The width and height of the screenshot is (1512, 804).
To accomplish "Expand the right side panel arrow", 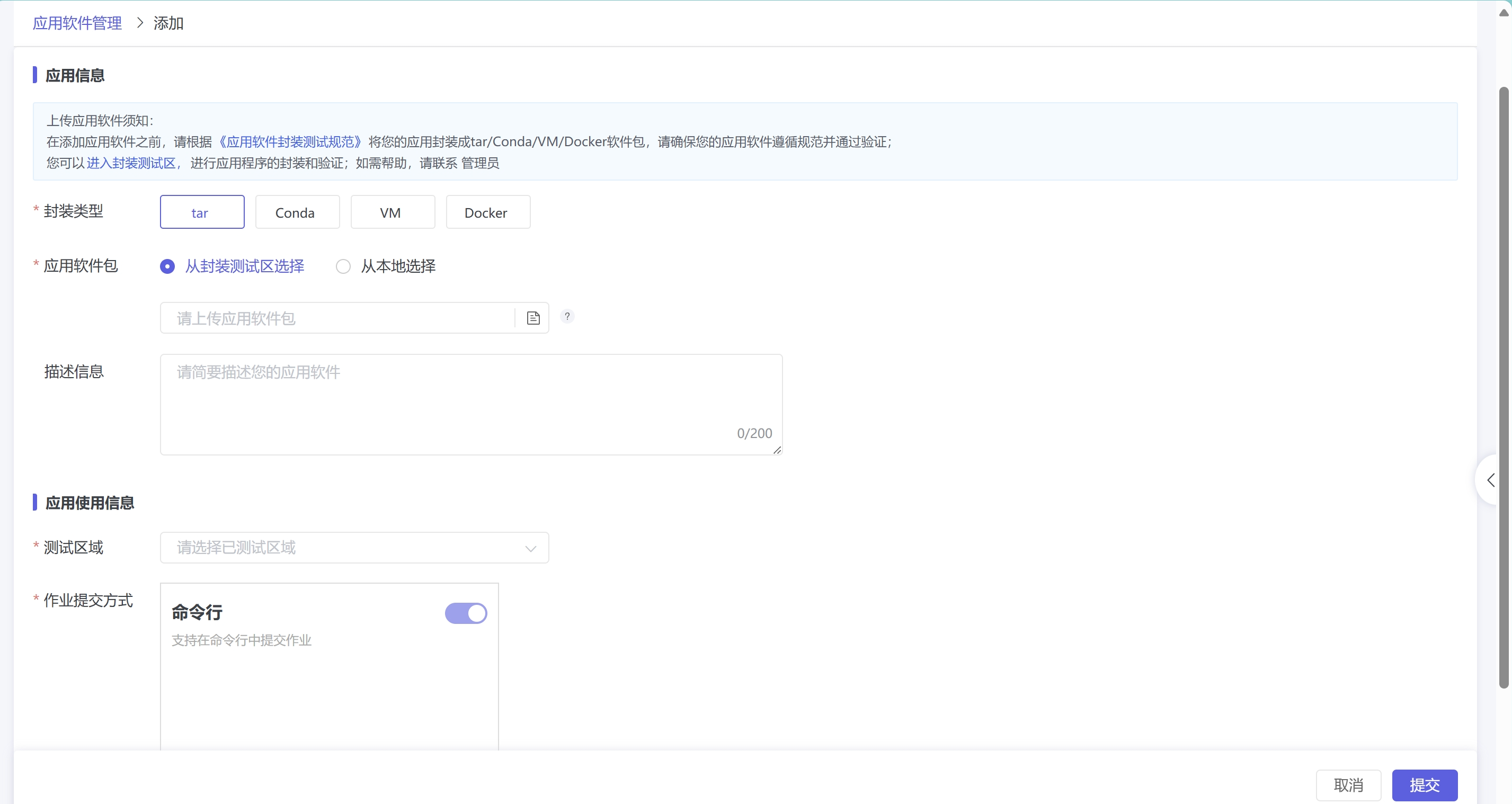I will [1491, 480].
